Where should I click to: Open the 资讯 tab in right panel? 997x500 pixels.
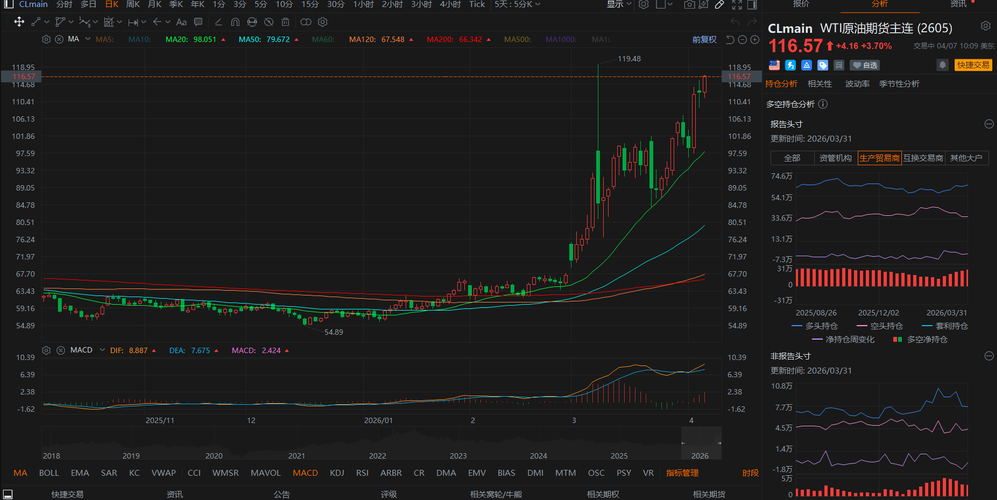[x=958, y=4]
